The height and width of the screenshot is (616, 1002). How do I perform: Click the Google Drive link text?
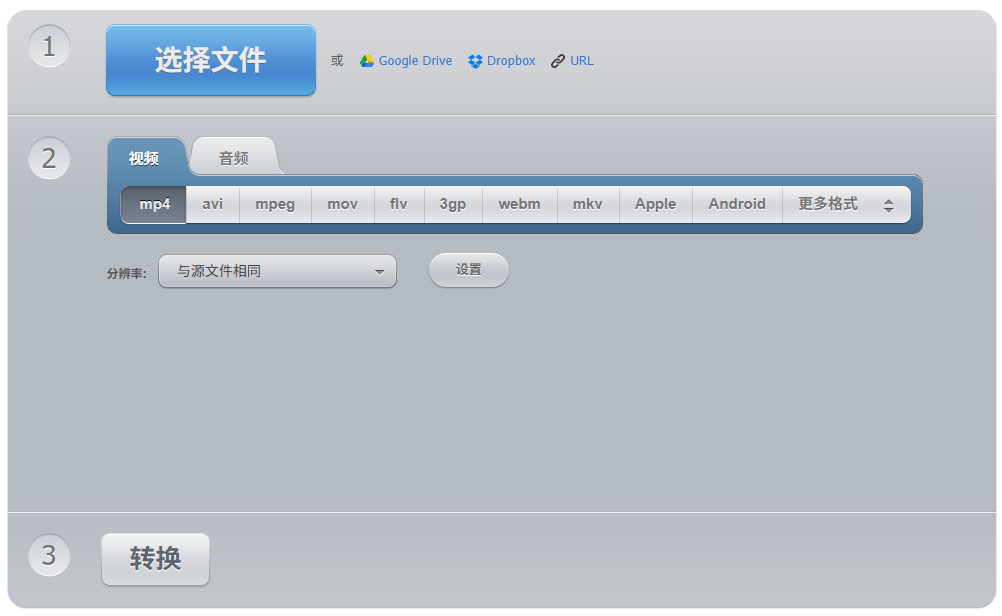[415, 61]
